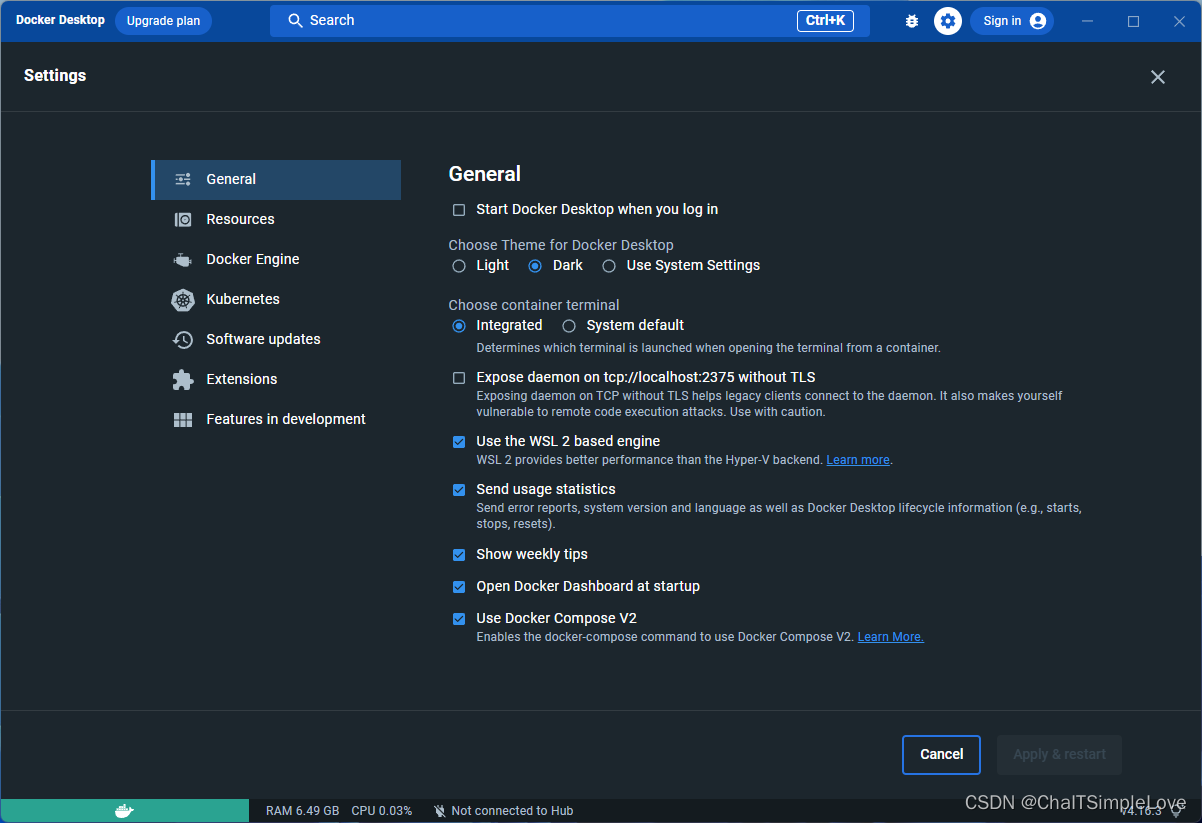Click the Ctrl+K shortcut badge

click(x=825, y=21)
